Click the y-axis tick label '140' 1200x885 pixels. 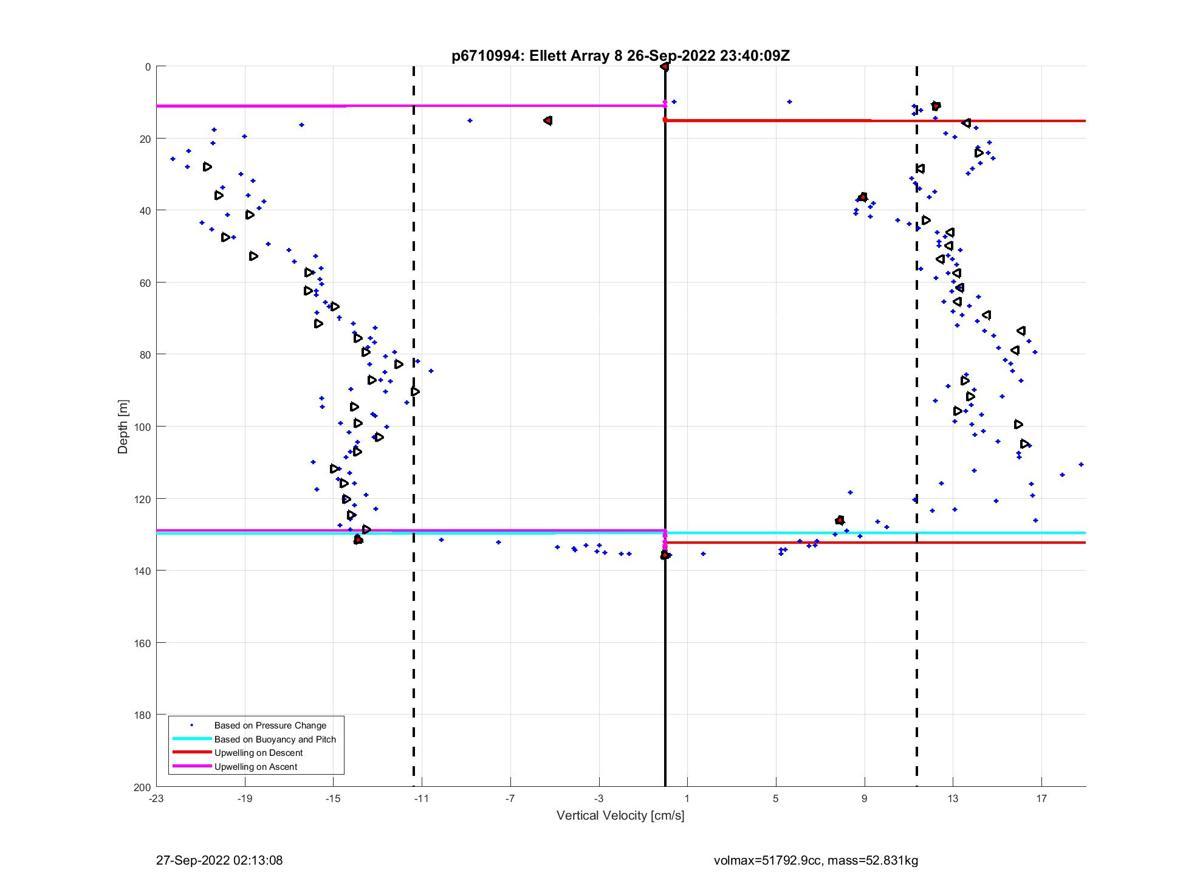(x=142, y=571)
